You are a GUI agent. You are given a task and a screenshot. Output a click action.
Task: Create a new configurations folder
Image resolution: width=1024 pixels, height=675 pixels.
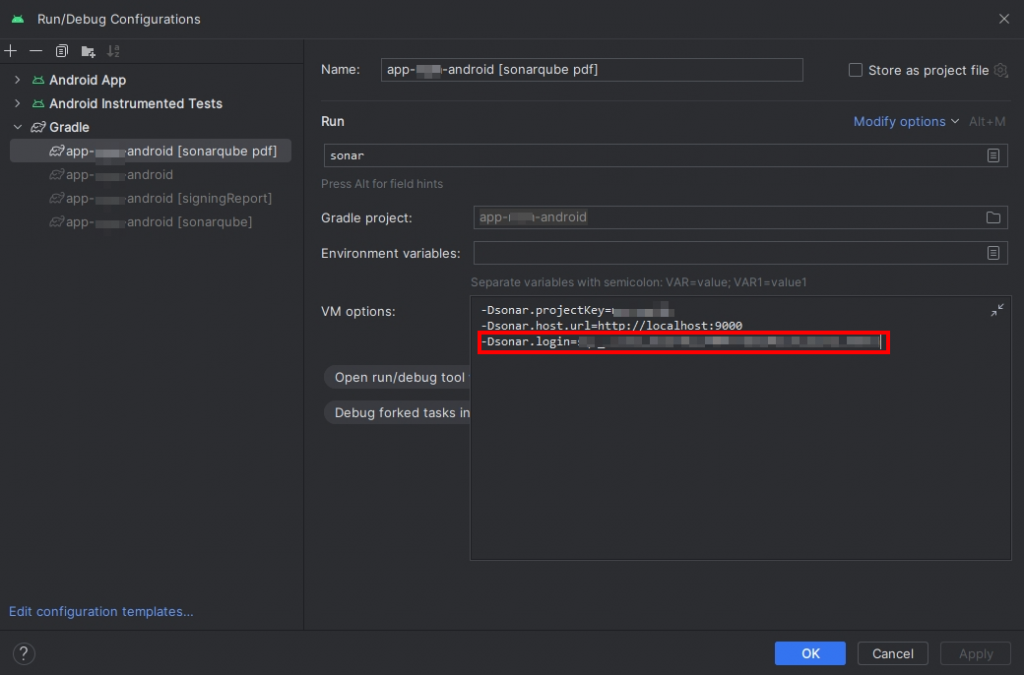[88, 51]
